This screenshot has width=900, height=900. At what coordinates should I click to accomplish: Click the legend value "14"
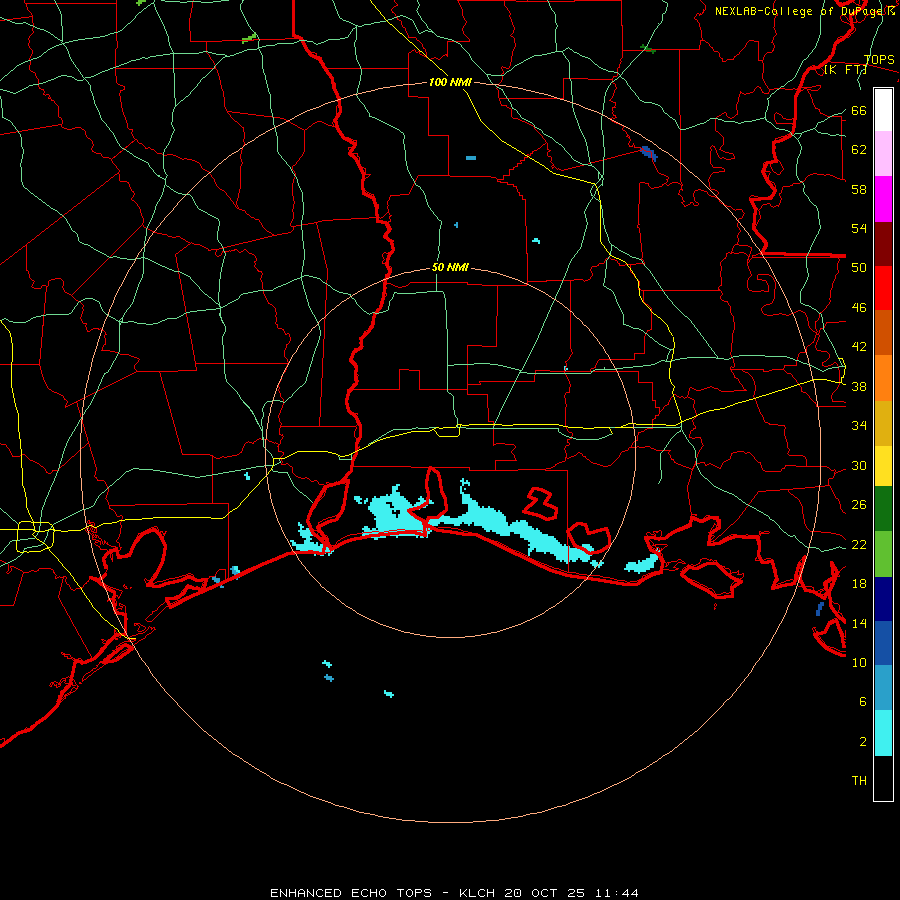click(859, 624)
